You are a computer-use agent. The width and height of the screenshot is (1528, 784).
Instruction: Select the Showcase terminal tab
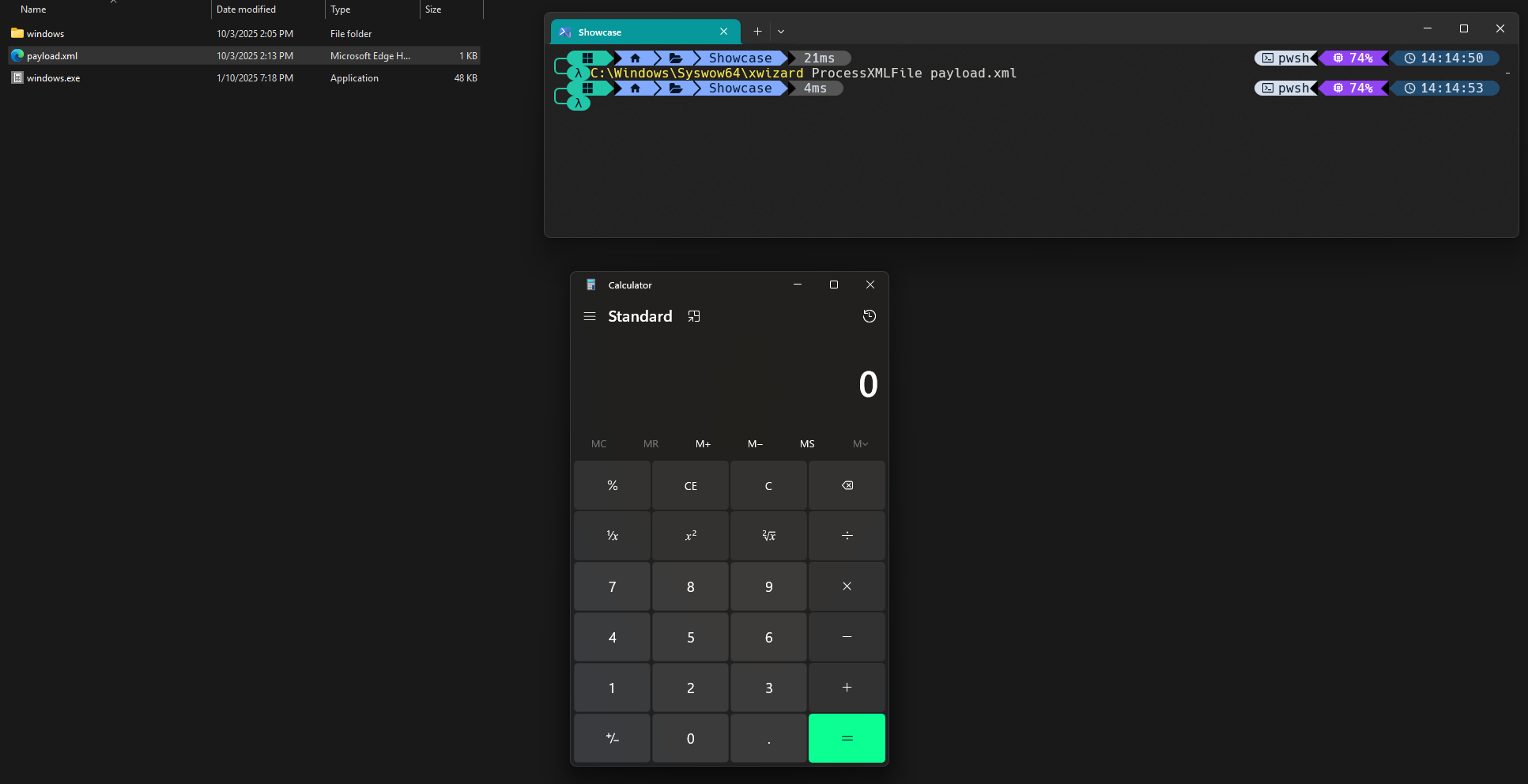(632, 32)
